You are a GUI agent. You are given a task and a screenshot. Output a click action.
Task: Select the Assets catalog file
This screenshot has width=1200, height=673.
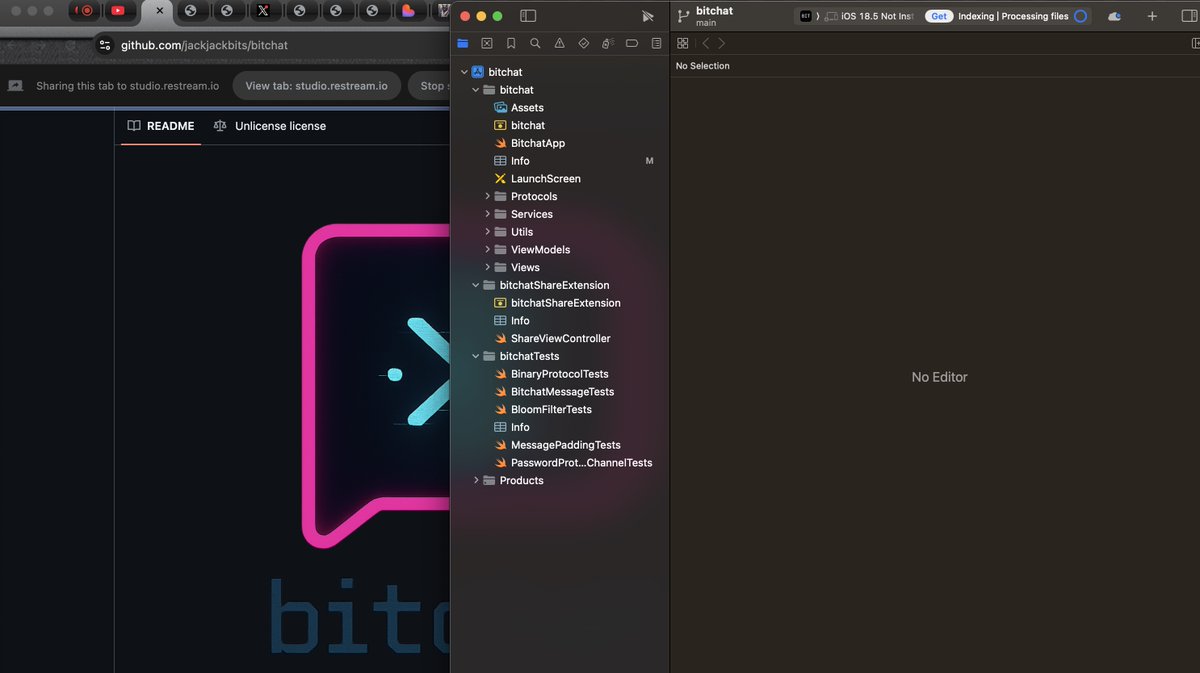point(520,108)
